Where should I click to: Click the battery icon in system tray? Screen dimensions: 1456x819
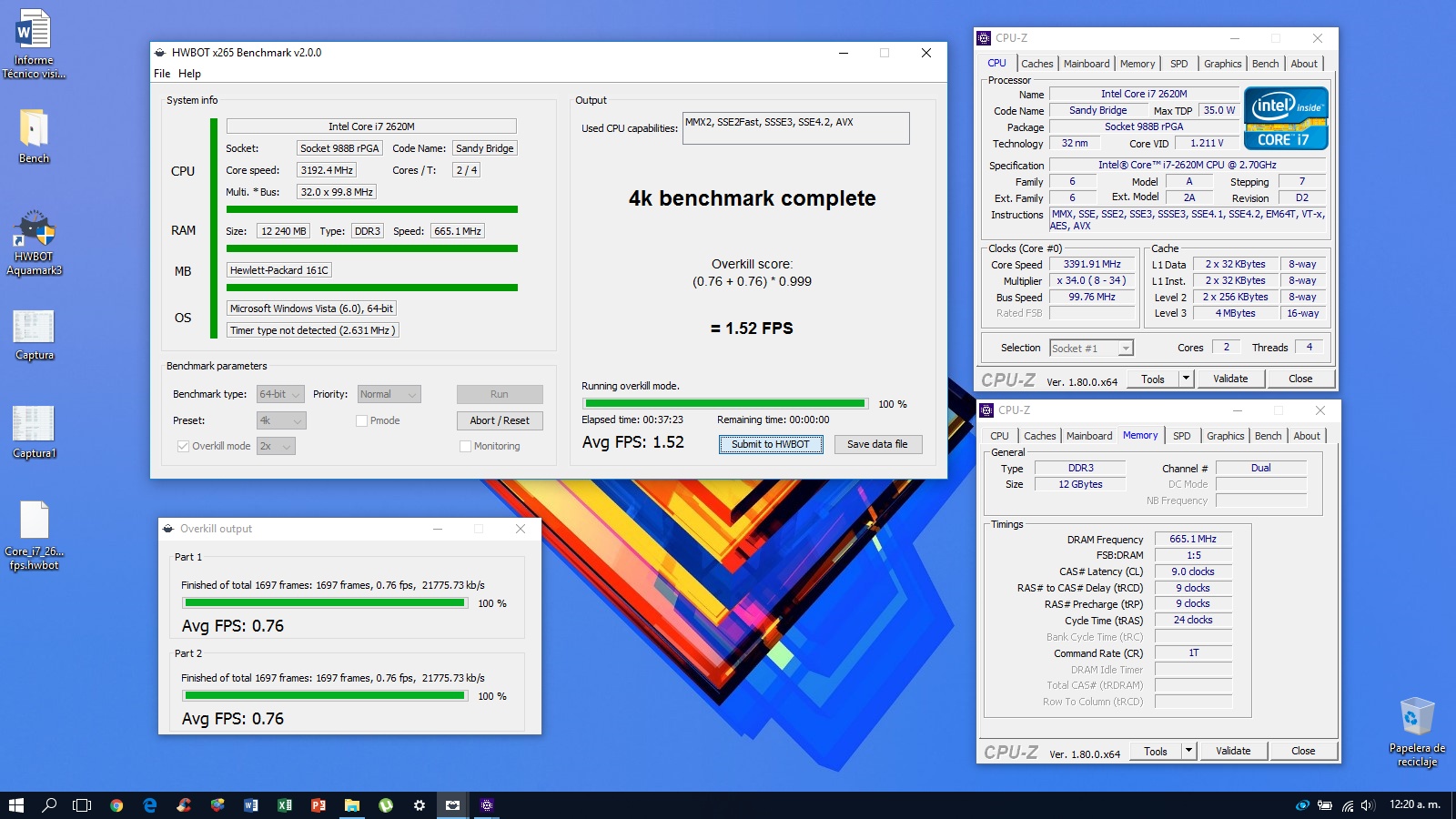[x=1325, y=805]
